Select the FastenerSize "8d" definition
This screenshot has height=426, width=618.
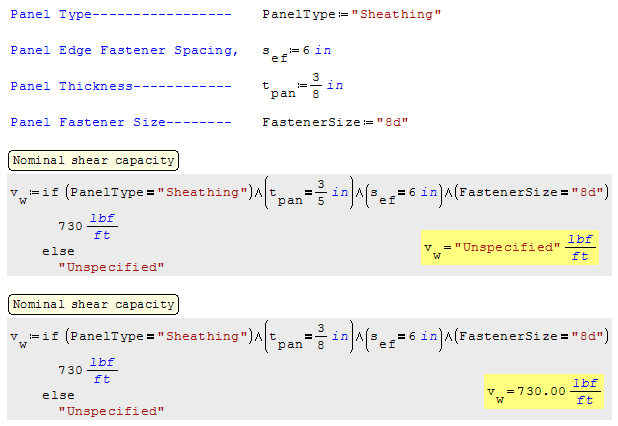335,122
